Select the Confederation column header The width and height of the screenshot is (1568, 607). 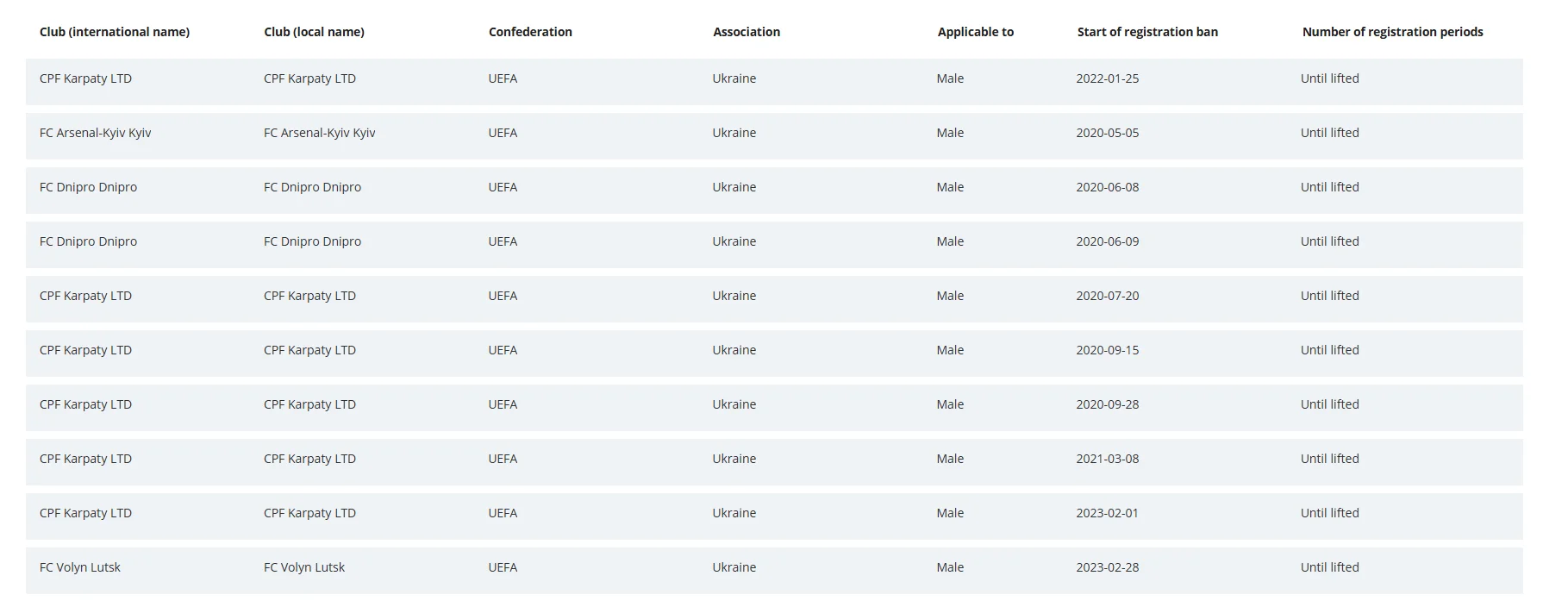coord(530,32)
